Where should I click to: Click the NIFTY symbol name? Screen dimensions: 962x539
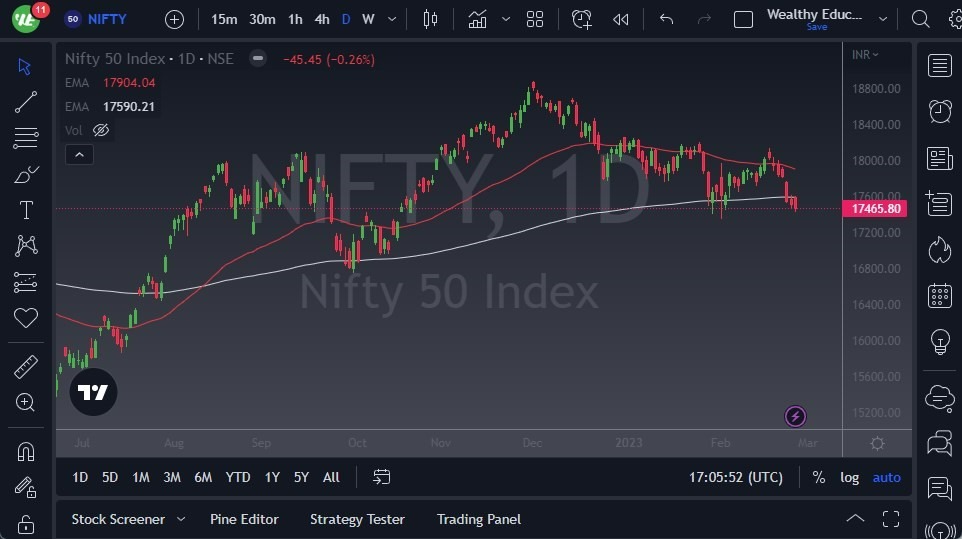[107, 20]
